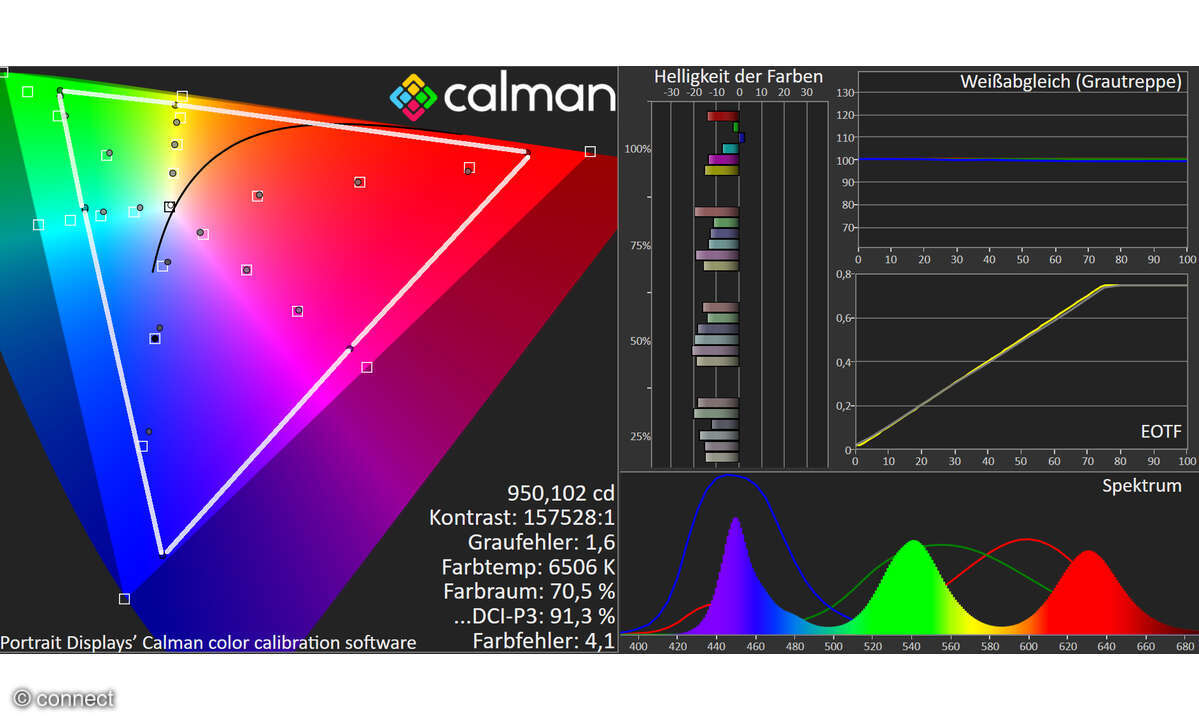Click the Calman logo icon

click(413, 97)
